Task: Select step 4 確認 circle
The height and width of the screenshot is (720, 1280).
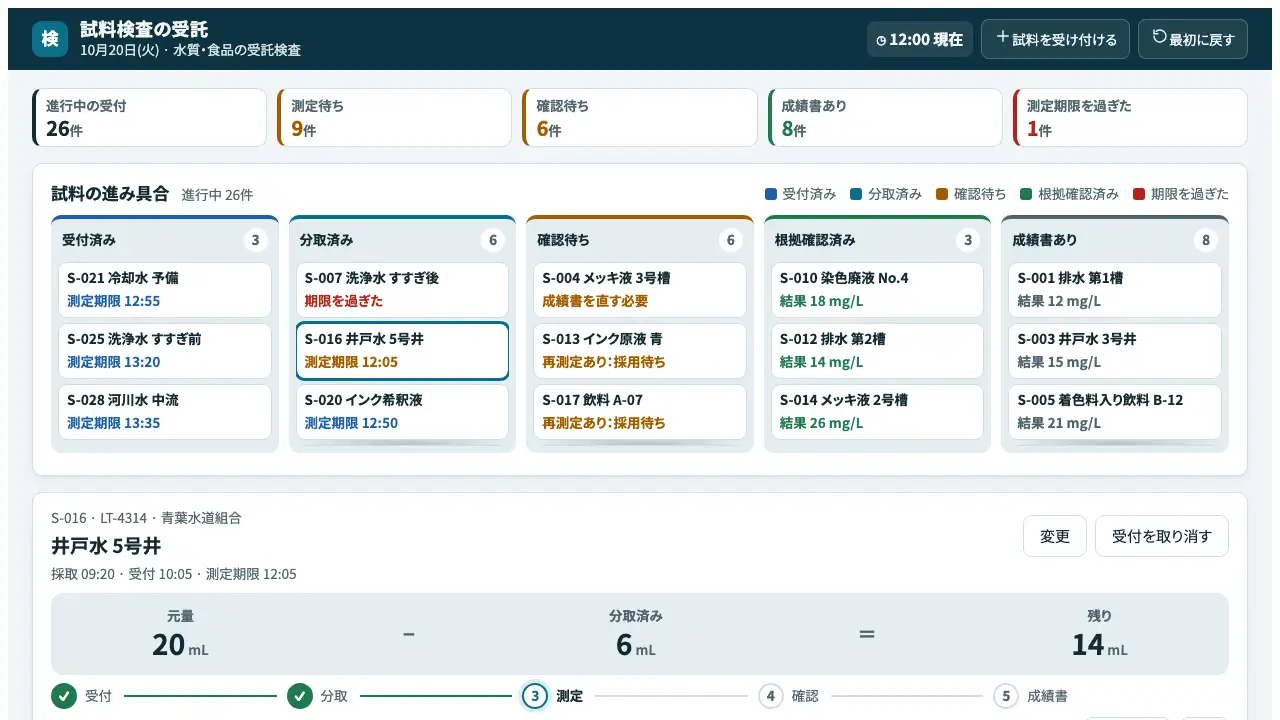Action: (771, 696)
